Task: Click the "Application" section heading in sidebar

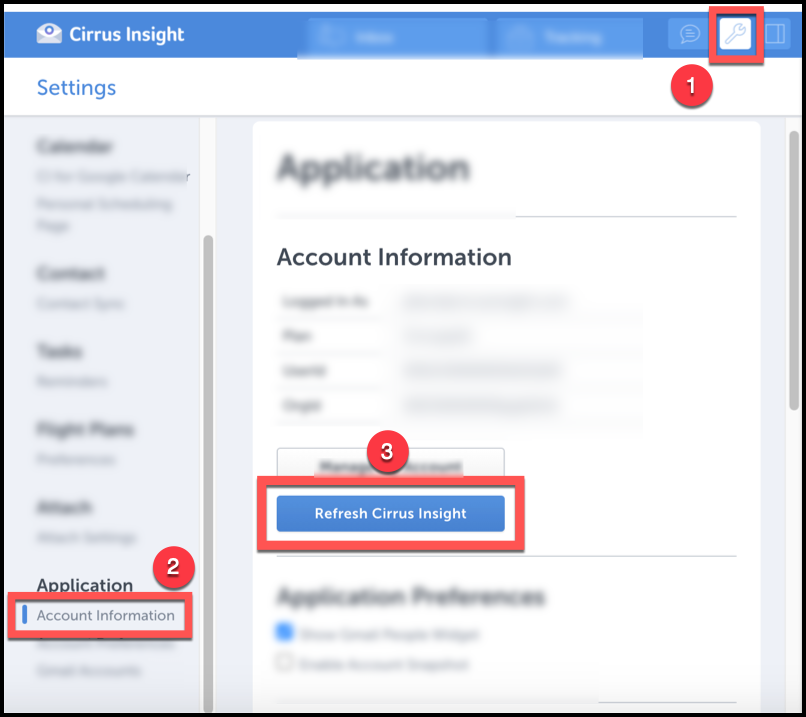Action: (x=85, y=585)
